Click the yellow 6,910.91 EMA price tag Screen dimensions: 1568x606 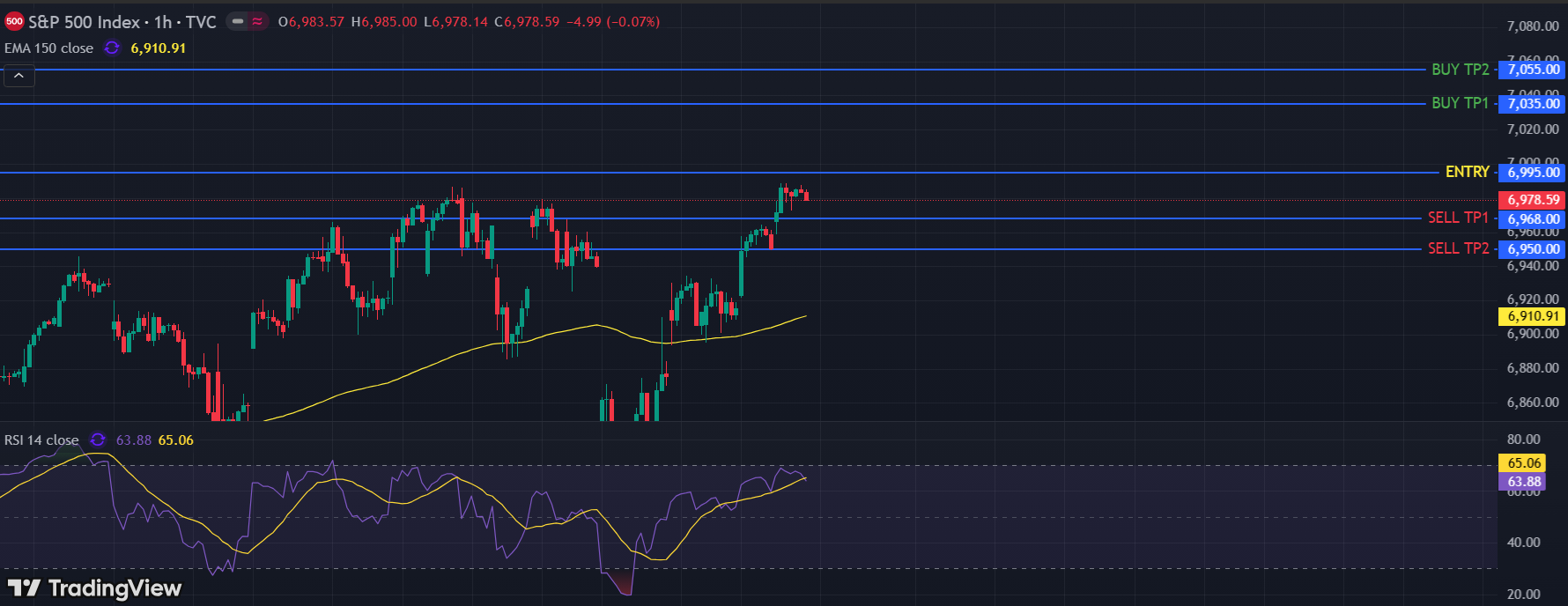click(1533, 316)
